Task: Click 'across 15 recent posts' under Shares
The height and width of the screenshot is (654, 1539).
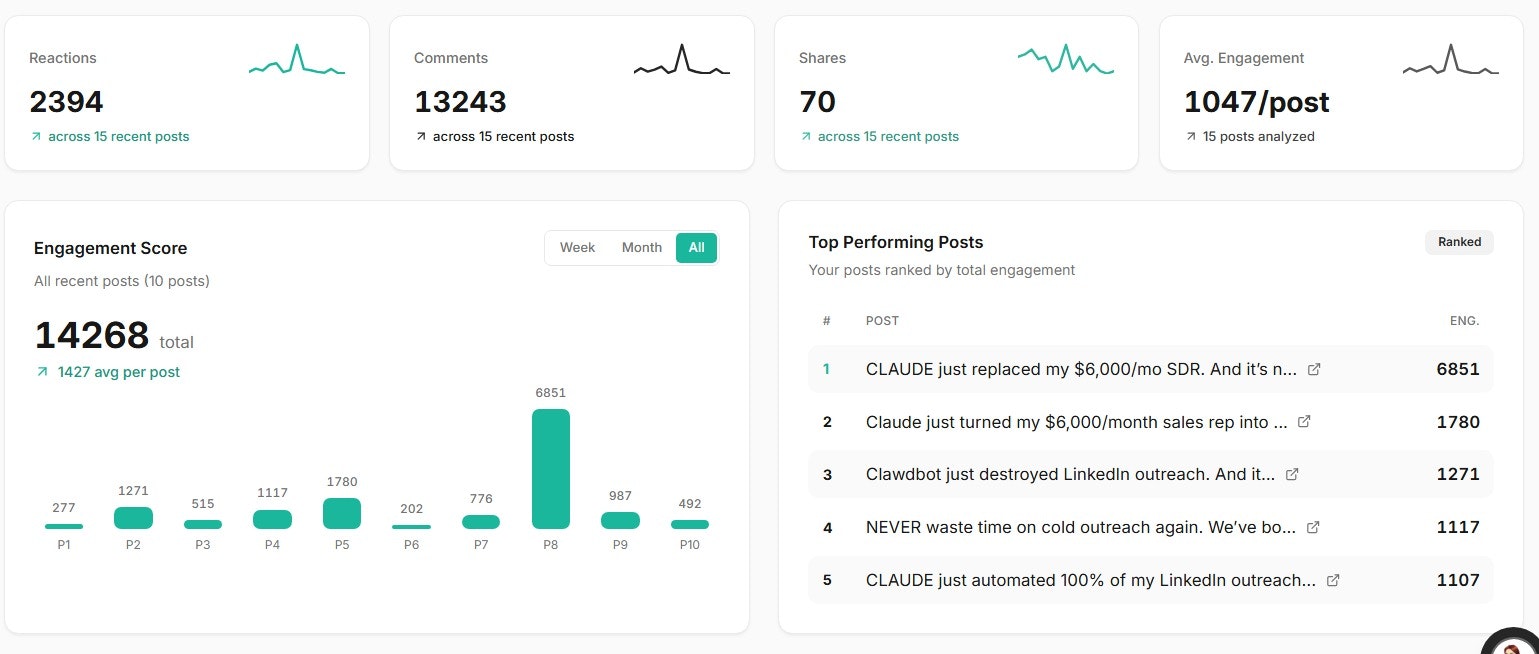Action: click(x=888, y=136)
